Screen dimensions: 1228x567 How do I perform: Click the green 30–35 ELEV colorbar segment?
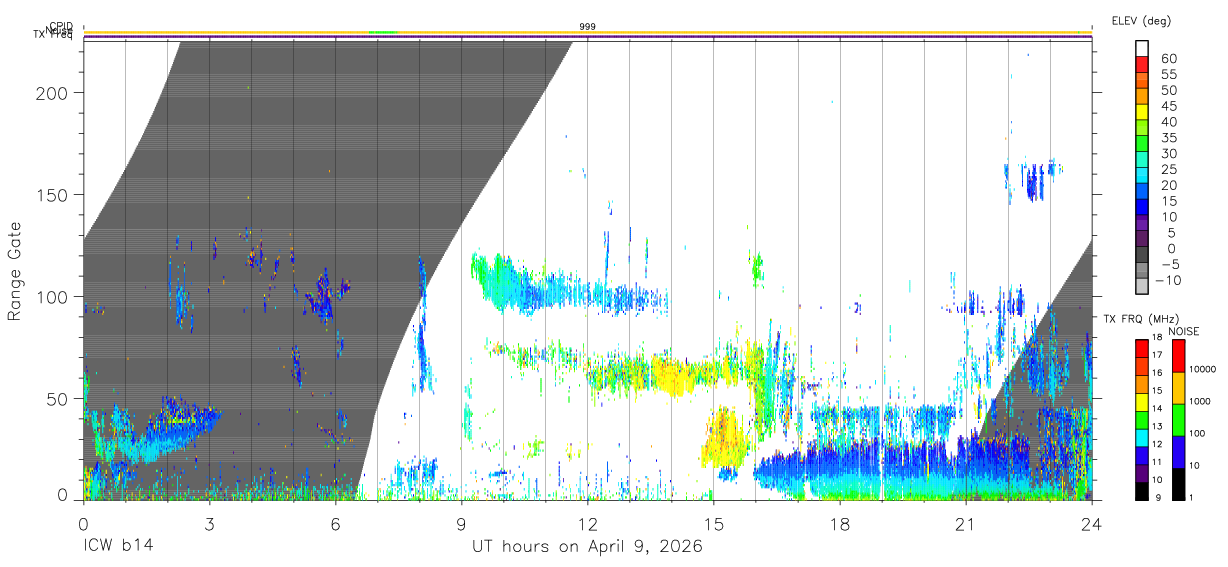[1142, 145]
